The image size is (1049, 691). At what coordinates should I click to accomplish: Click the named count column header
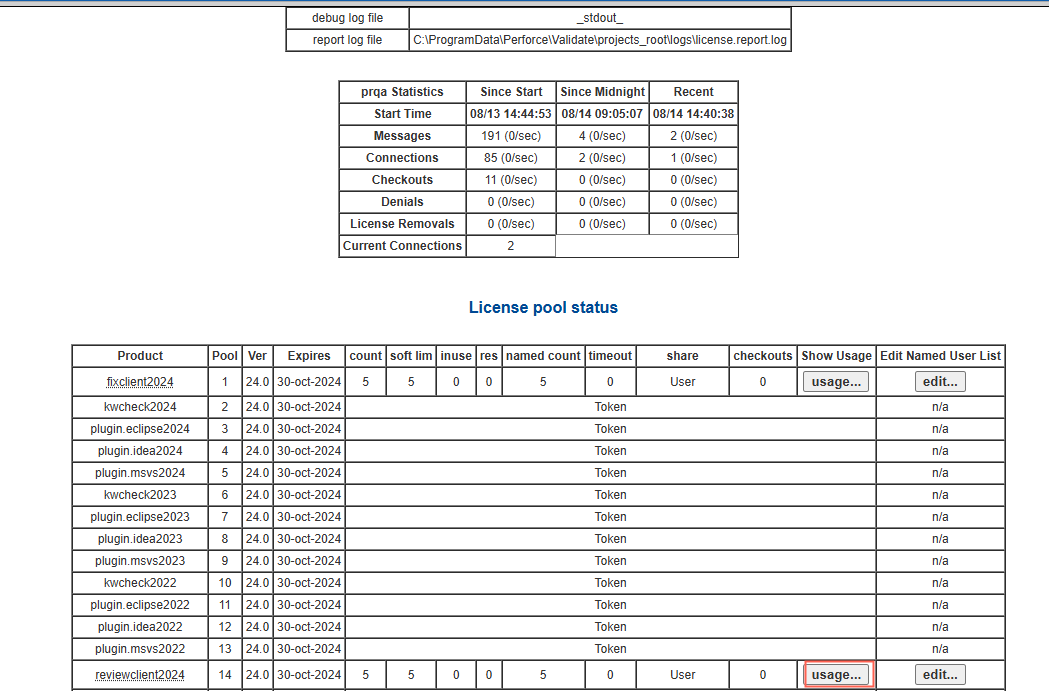coord(543,356)
